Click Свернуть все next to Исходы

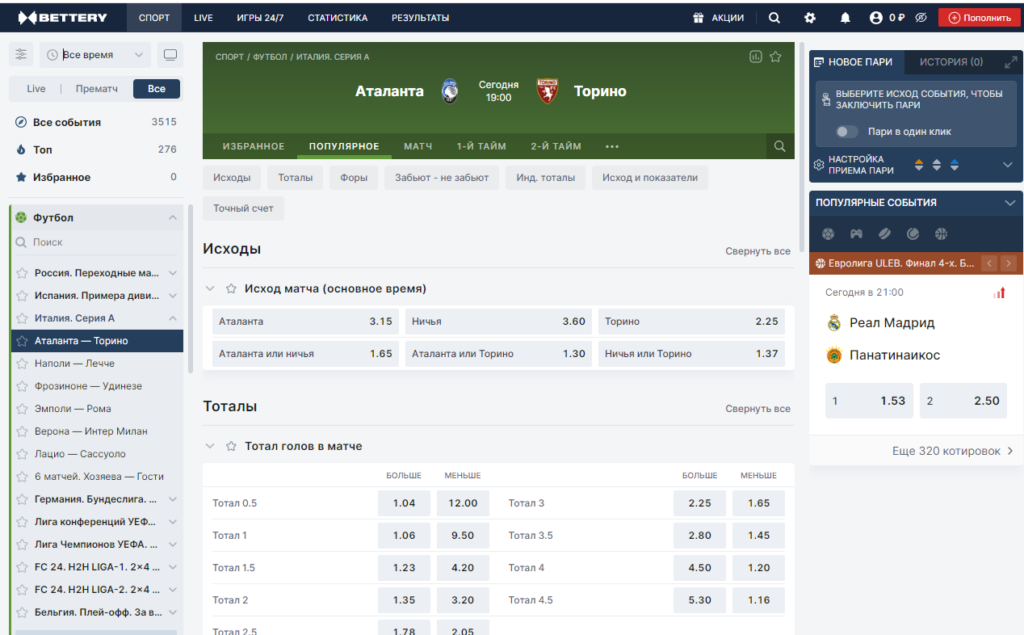(x=758, y=251)
